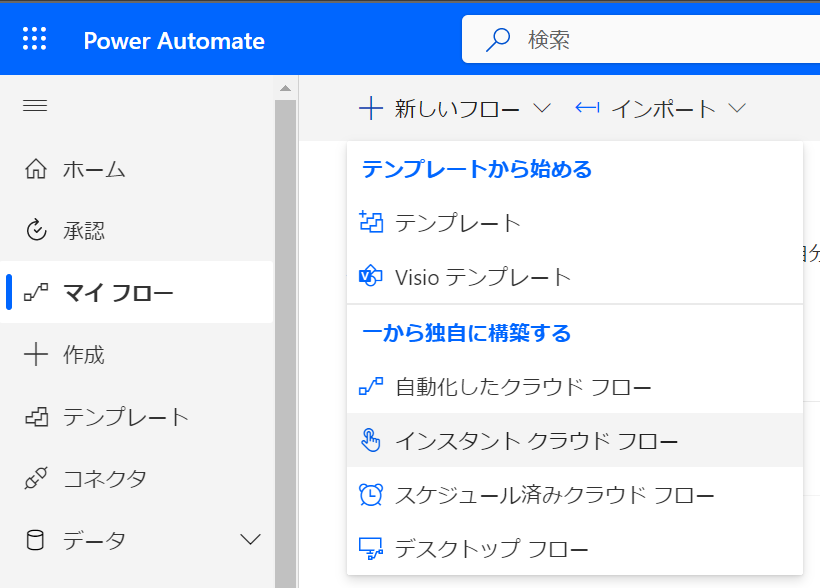Focus the 検索 search field
The width and height of the screenshot is (820, 588).
pos(641,39)
